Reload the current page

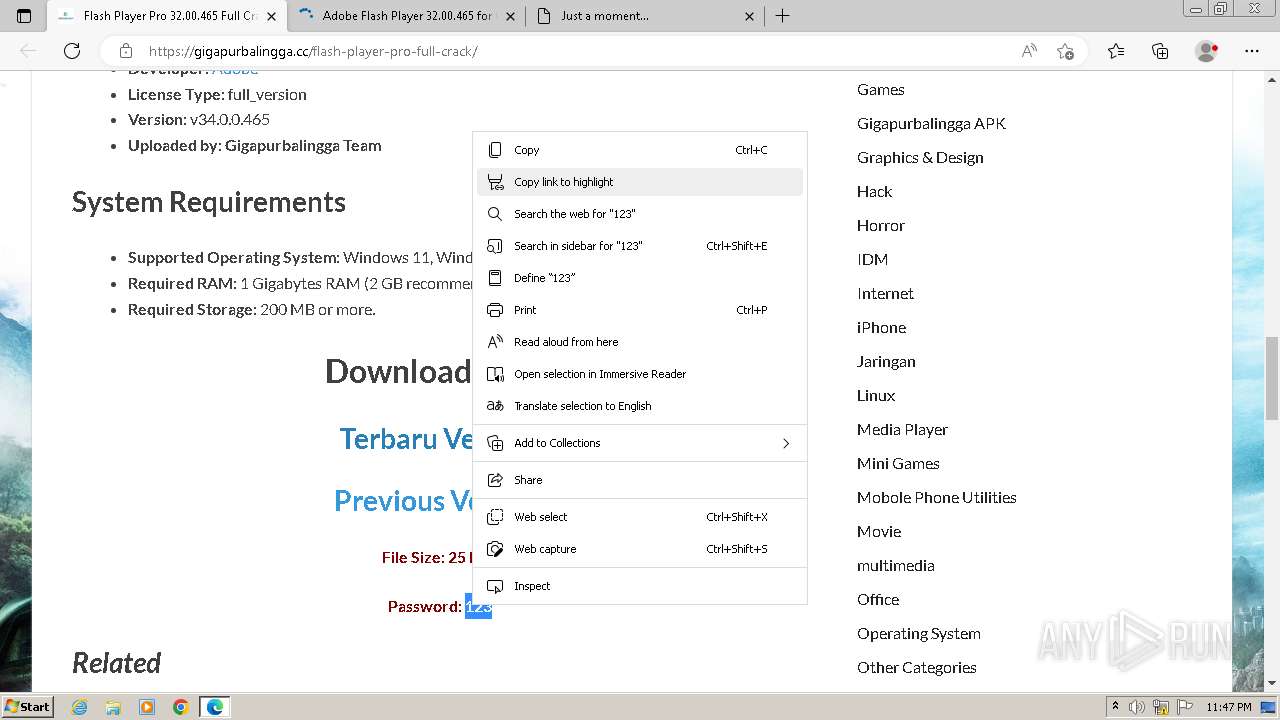click(x=72, y=51)
